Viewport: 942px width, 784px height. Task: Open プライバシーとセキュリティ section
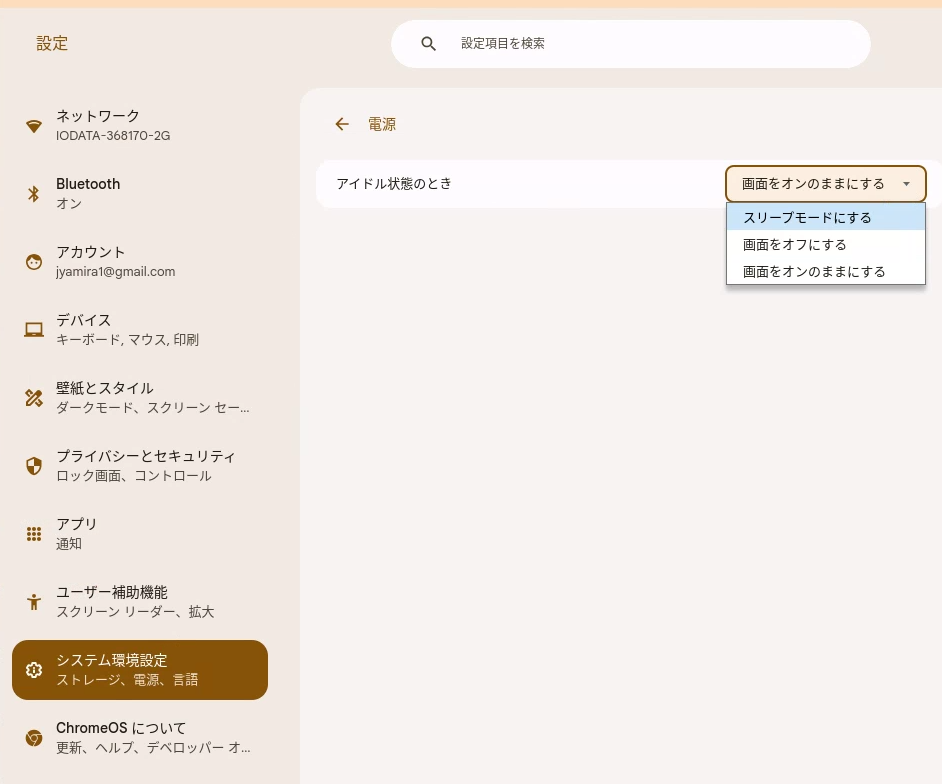(x=139, y=466)
